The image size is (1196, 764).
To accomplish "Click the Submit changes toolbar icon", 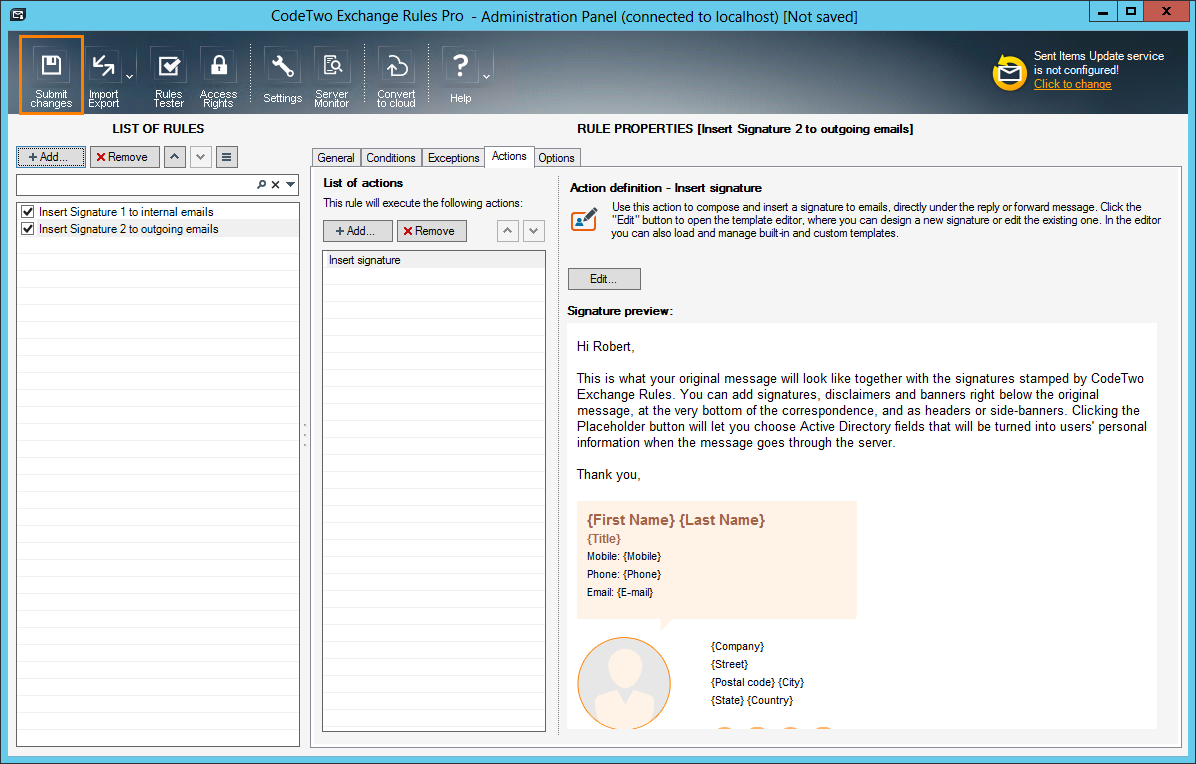I will pyautogui.click(x=51, y=75).
